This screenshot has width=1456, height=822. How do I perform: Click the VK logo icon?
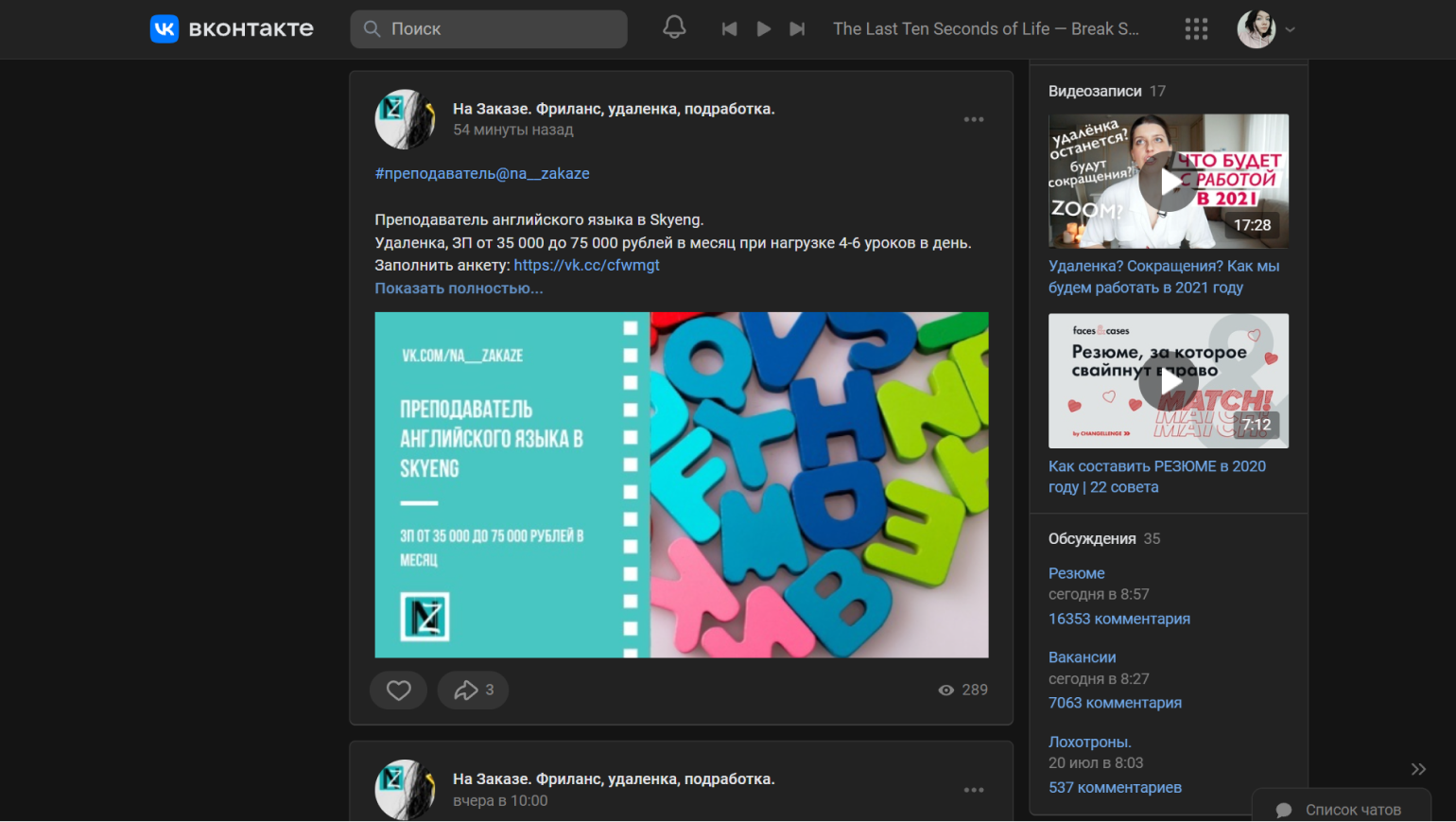tap(165, 29)
